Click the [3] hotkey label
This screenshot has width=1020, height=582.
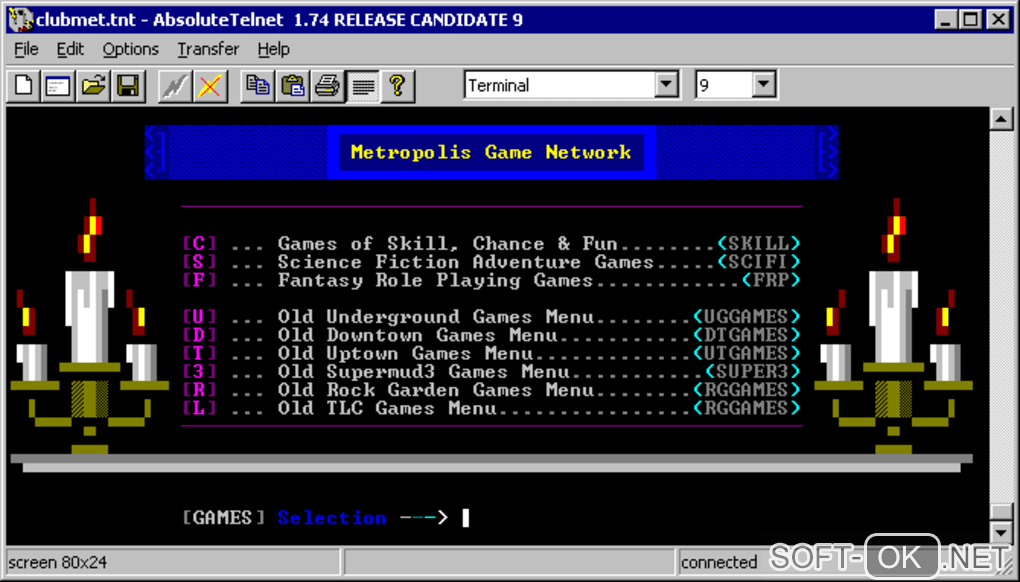pos(199,371)
